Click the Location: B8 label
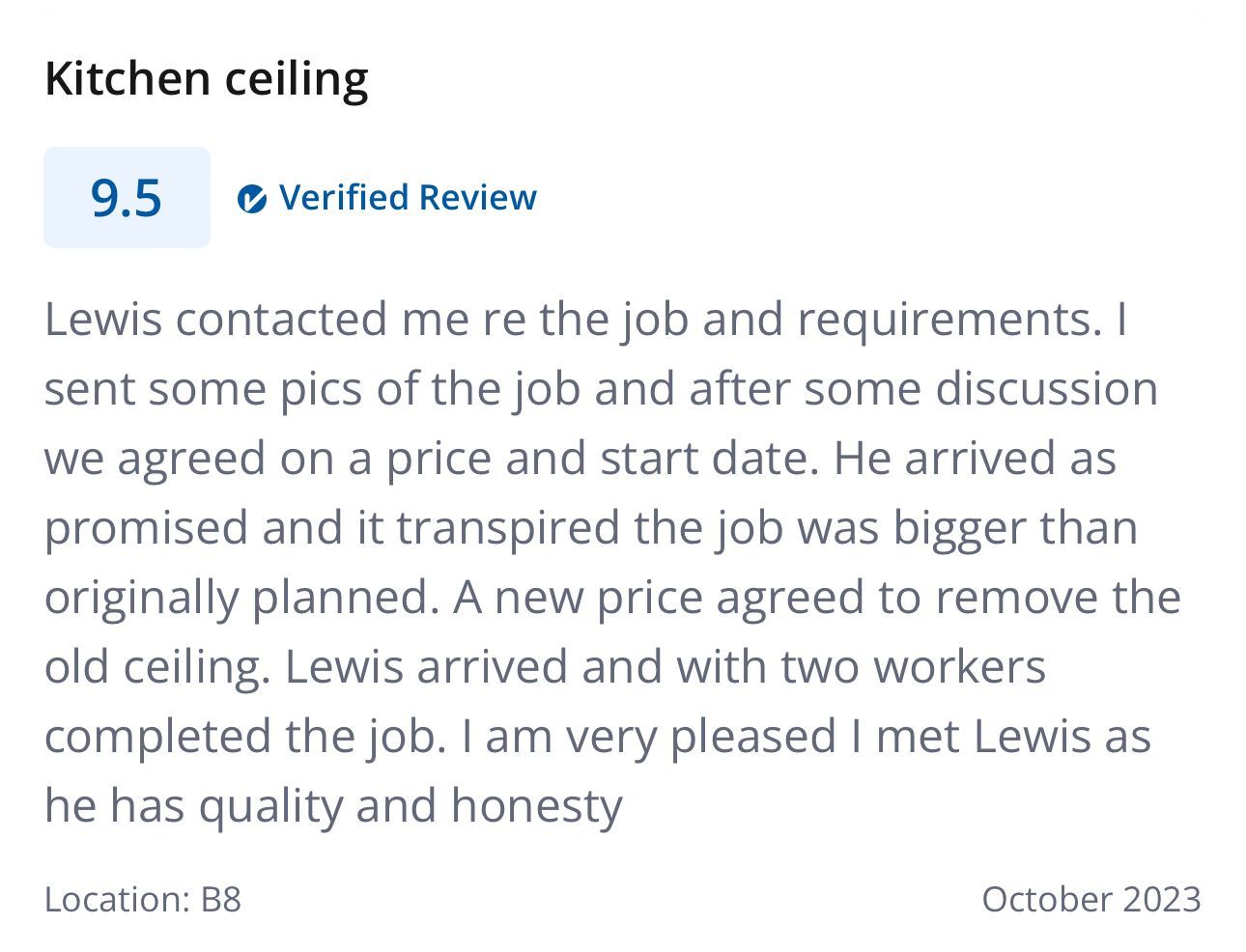The image size is (1246, 952). [x=143, y=899]
